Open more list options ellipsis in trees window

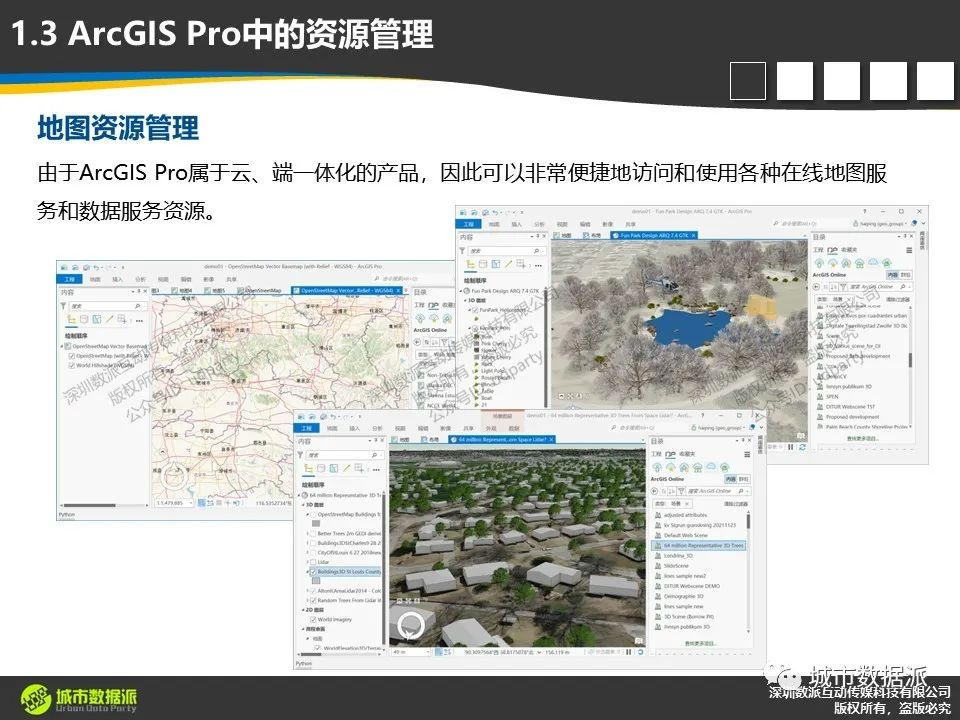(x=376, y=470)
